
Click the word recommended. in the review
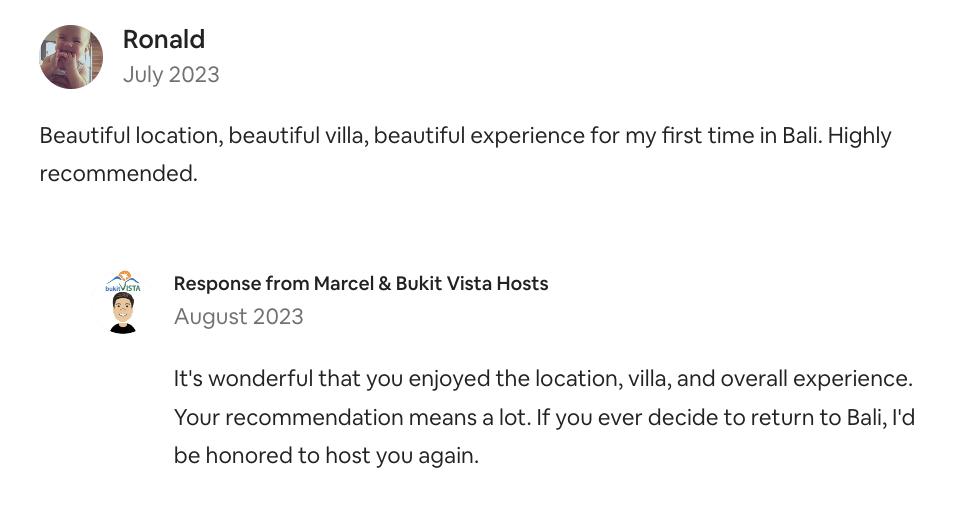pyautogui.click(x=118, y=174)
